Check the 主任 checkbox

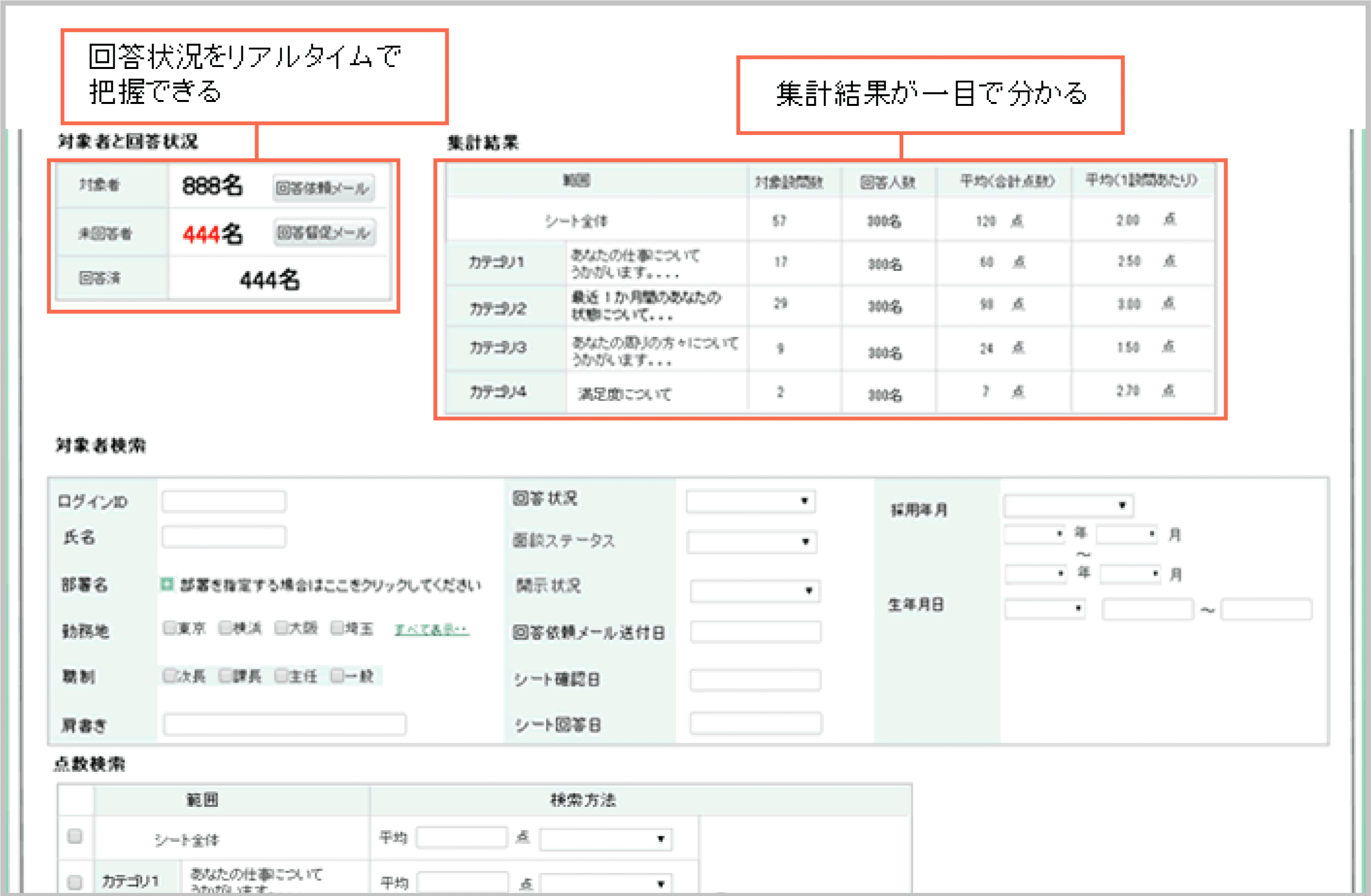pyautogui.click(x=281, y=675)
